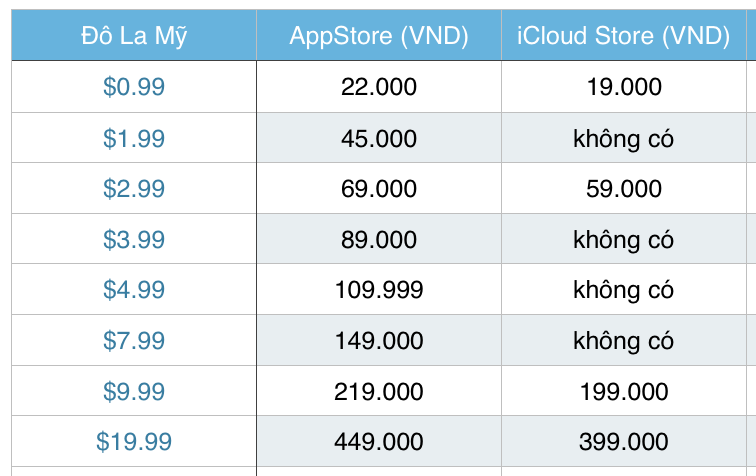Select the 22.000 AppStore price cell
This screenshot has height=476, width=756.
click(x=379, y=87)
